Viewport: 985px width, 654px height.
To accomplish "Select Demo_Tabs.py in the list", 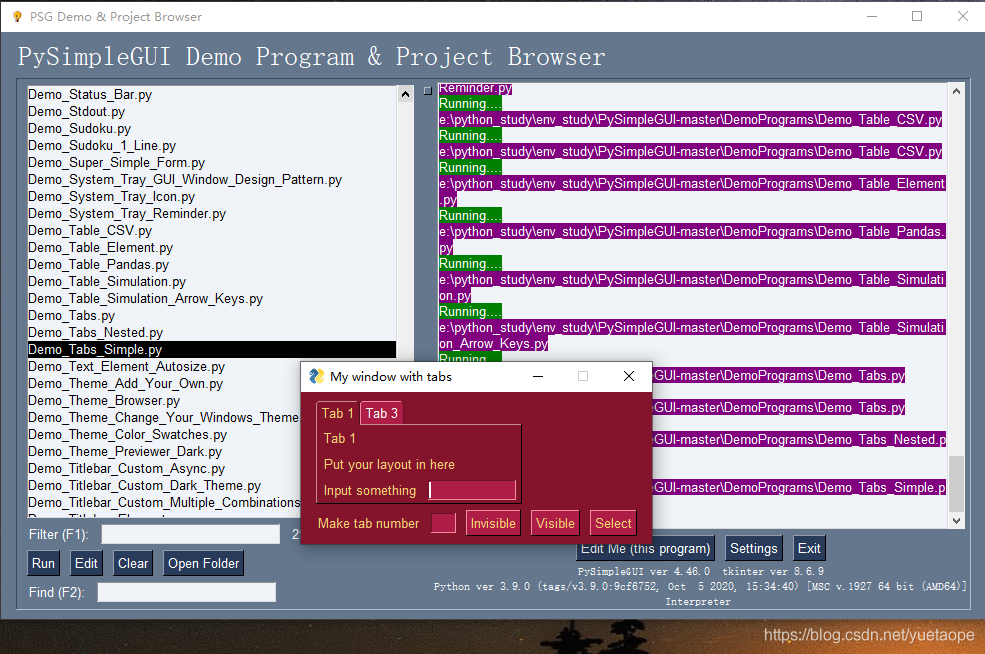I will [x=212, y=315].
